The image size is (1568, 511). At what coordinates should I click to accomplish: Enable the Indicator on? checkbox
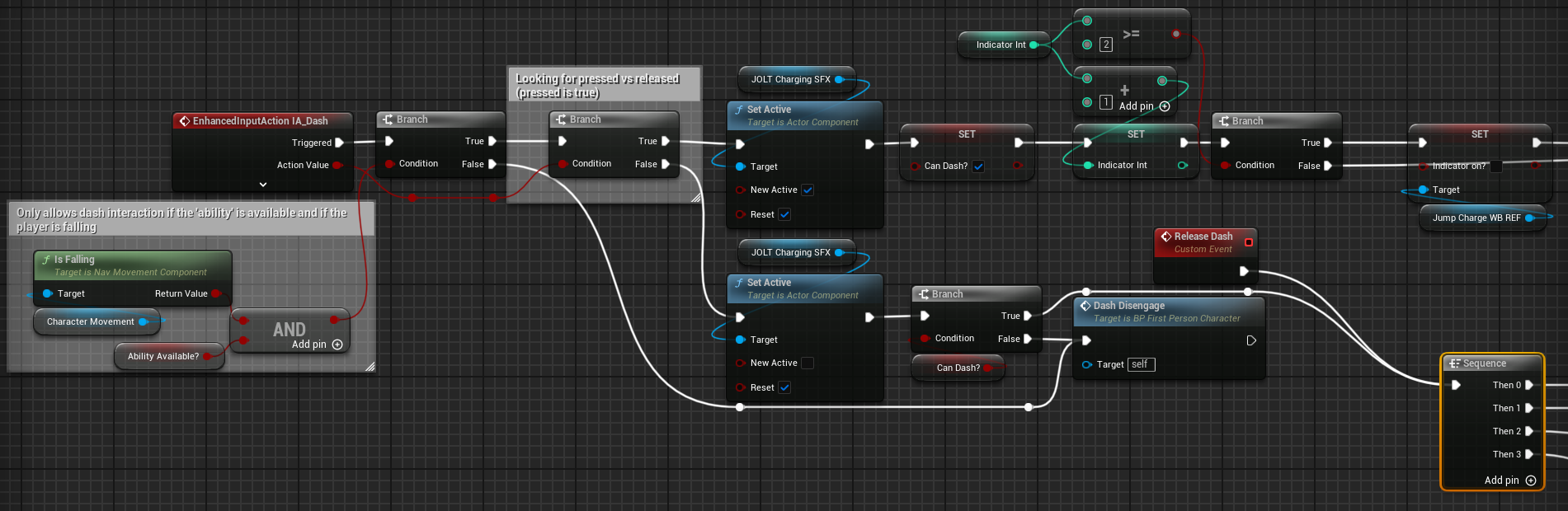pyautogui.click(x=1495, y=166)
